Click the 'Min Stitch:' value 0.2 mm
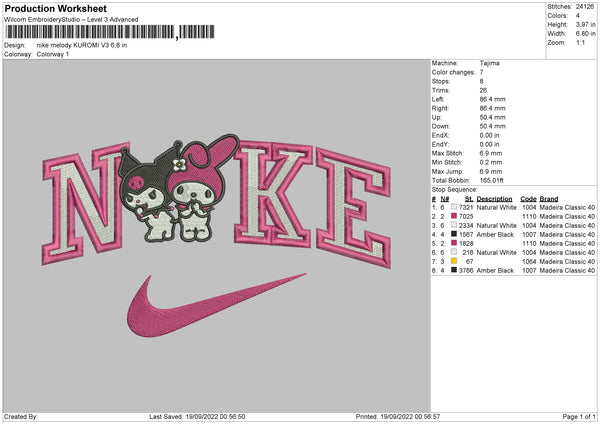600x424 pixels. [x=491, y=162]
